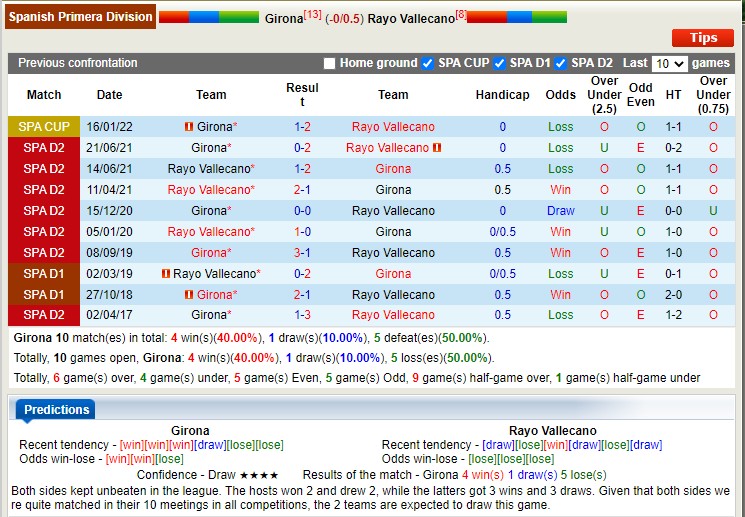The height and width of the screenshot is (517, 745).
Task: Click the Spanish Primera Division label
Action: click(80, 17)
